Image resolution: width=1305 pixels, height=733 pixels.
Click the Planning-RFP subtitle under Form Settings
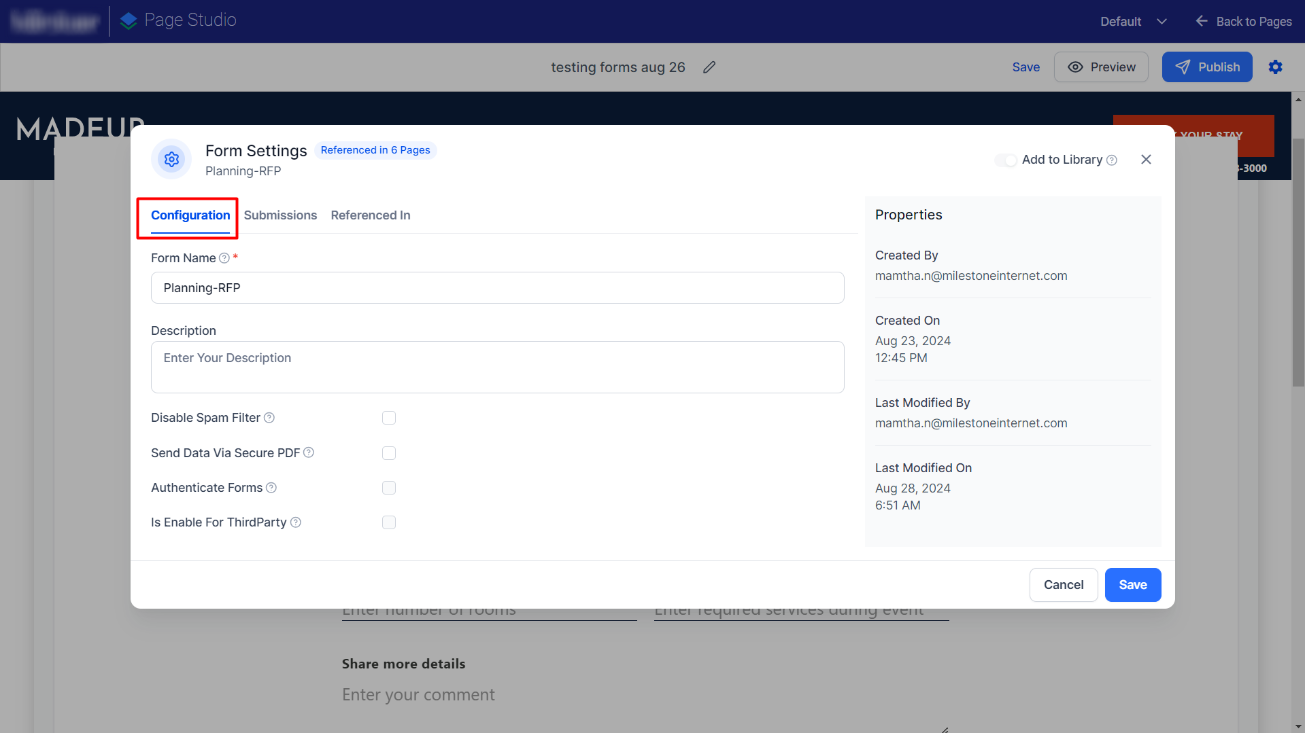pos(243,171)
